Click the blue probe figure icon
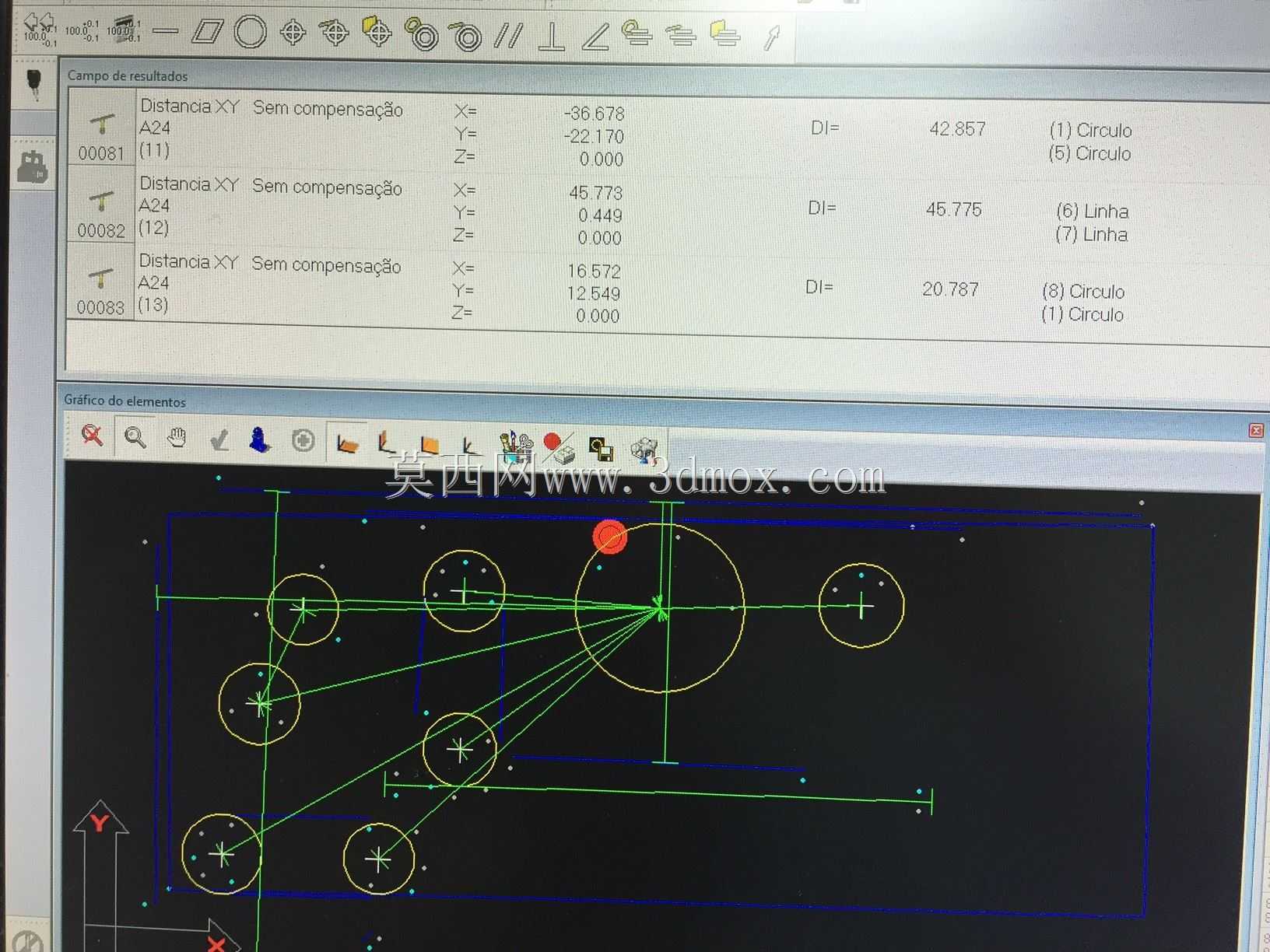Screen dimensions: 1270x952 [x=259, y=439]
